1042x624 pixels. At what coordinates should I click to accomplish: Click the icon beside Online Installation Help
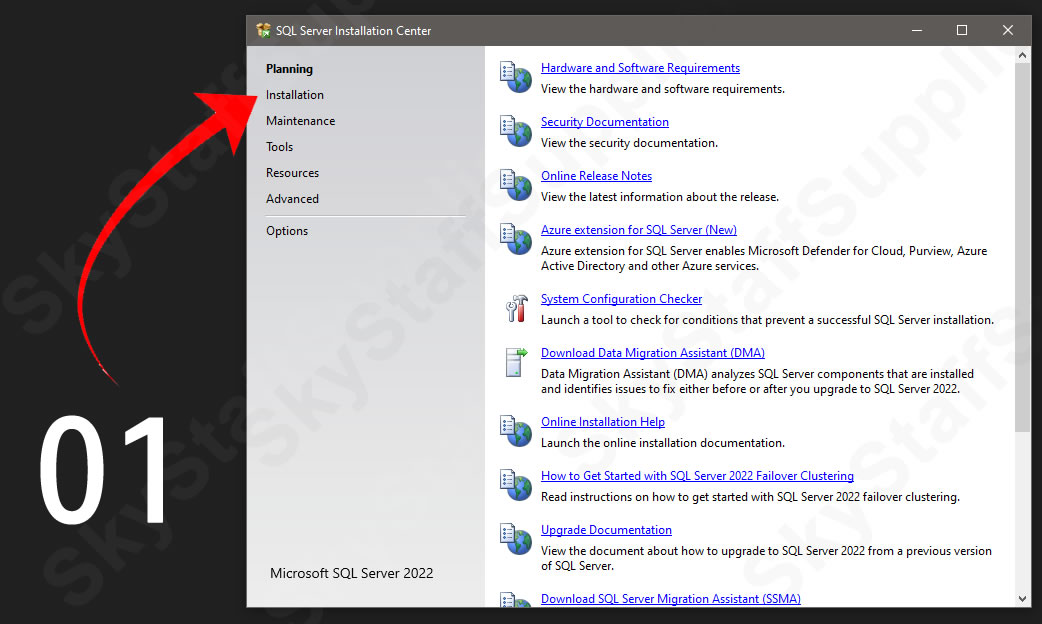[516, 431]
